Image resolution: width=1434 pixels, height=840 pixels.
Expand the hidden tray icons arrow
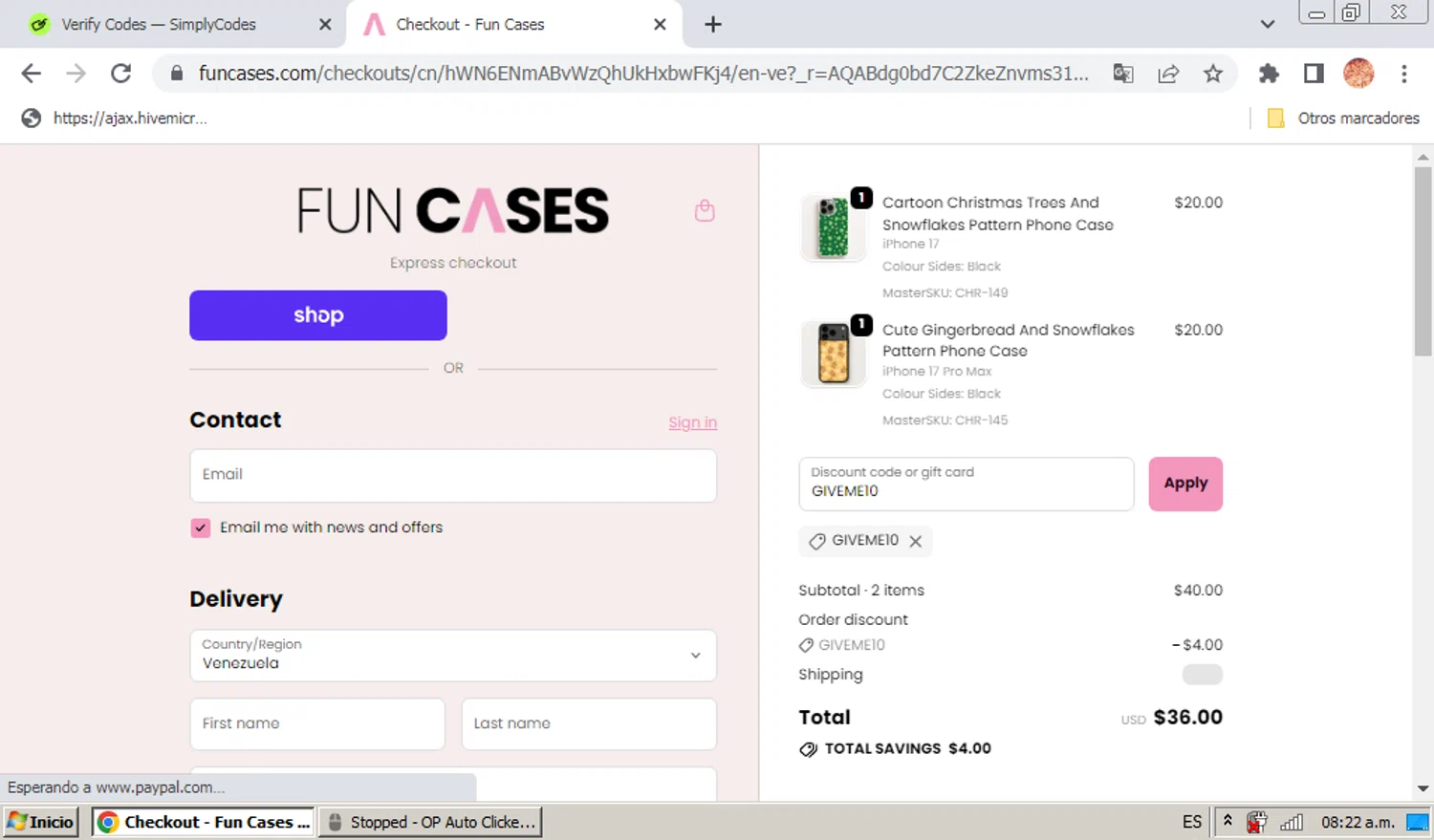click(x=1228, y=822)
